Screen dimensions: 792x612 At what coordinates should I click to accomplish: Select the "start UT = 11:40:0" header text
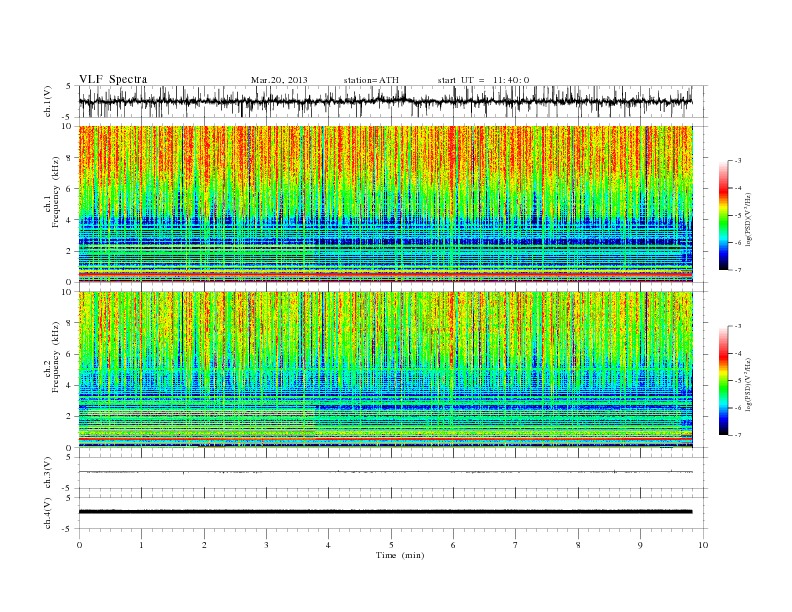pyautogui.click(x=483, y=80)
